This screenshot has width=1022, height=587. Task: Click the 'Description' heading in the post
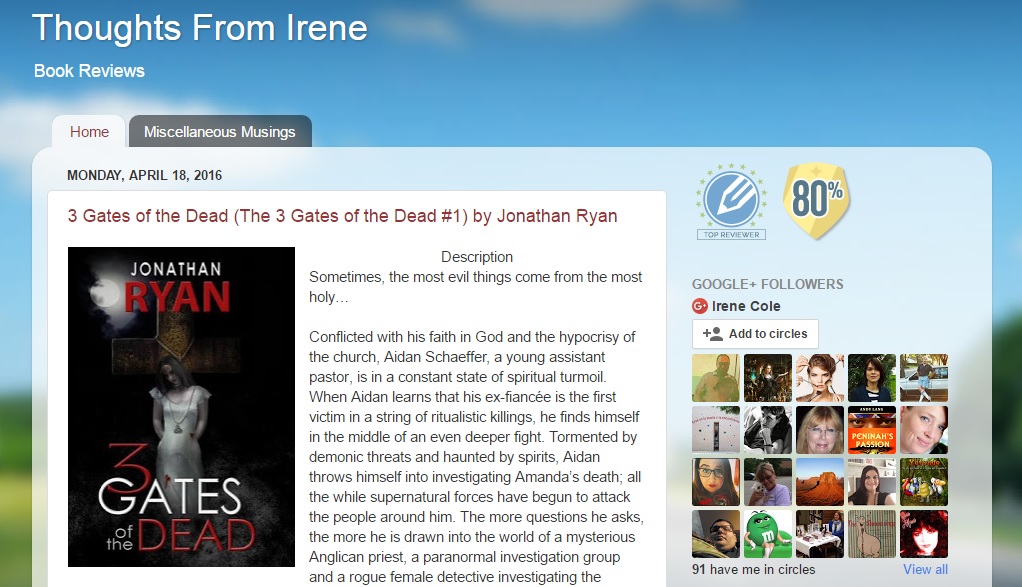[x=477, y=257]
